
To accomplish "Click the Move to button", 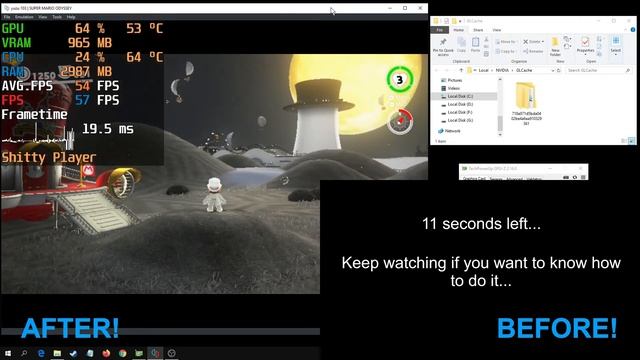I will (505, 42).
